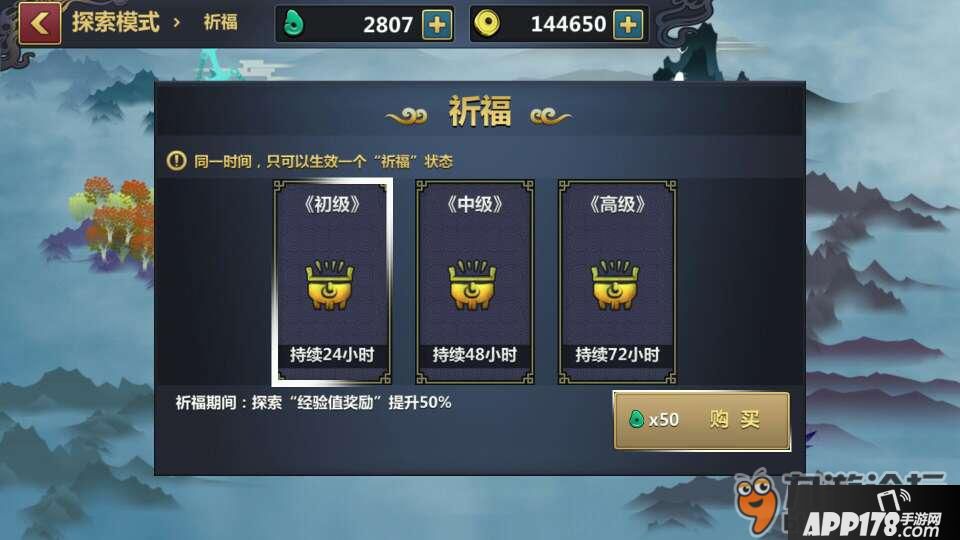
Task: Tap the 144650 gold balance
Action: click(x=568, y=24)
